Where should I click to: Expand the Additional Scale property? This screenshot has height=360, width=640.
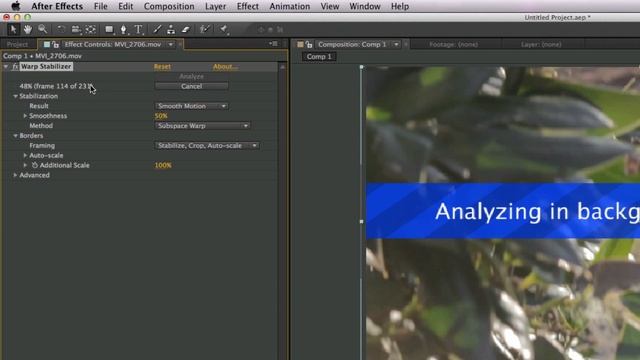click(25, 165)
